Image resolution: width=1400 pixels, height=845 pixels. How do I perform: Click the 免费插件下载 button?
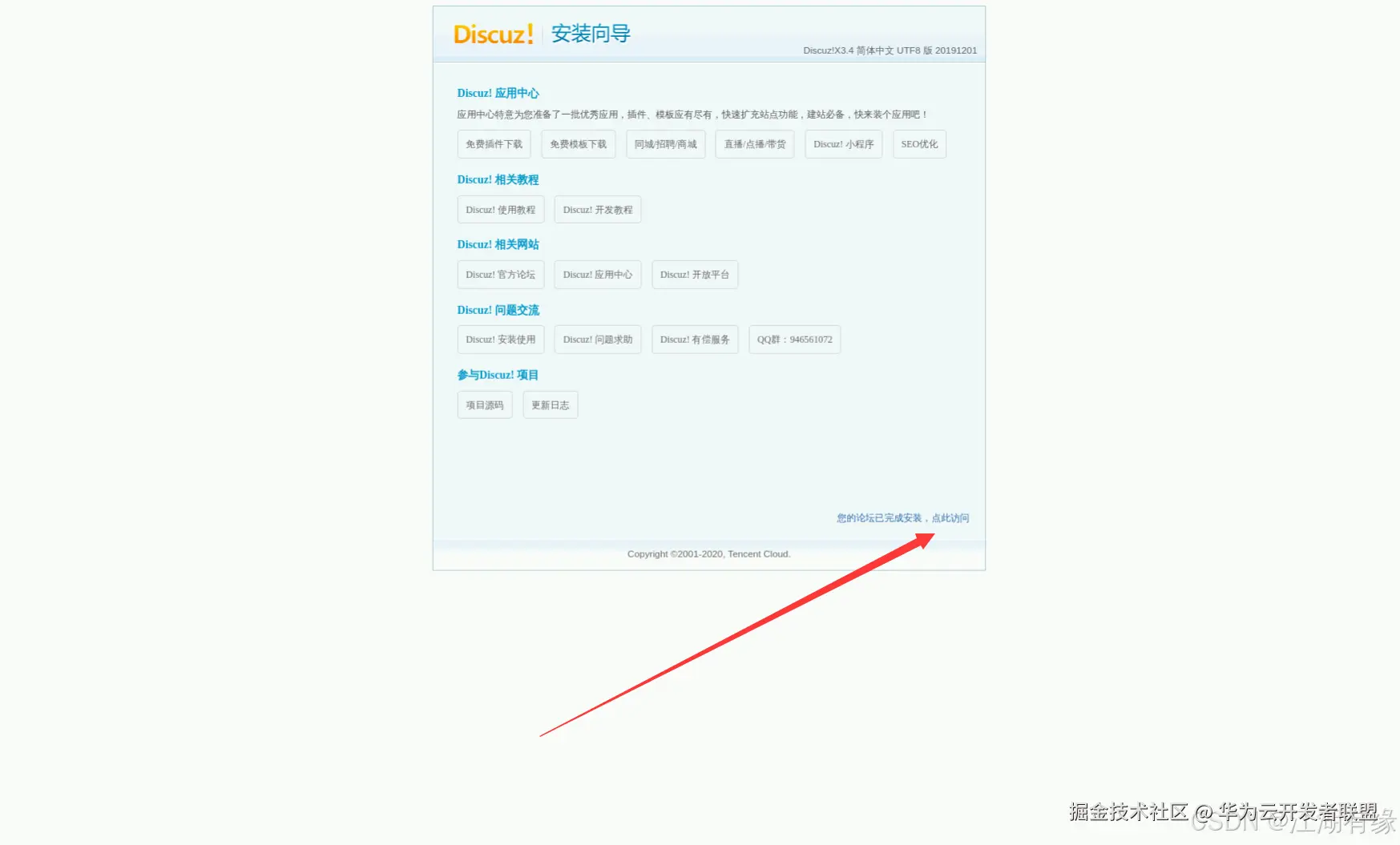[x=494, y=144]
